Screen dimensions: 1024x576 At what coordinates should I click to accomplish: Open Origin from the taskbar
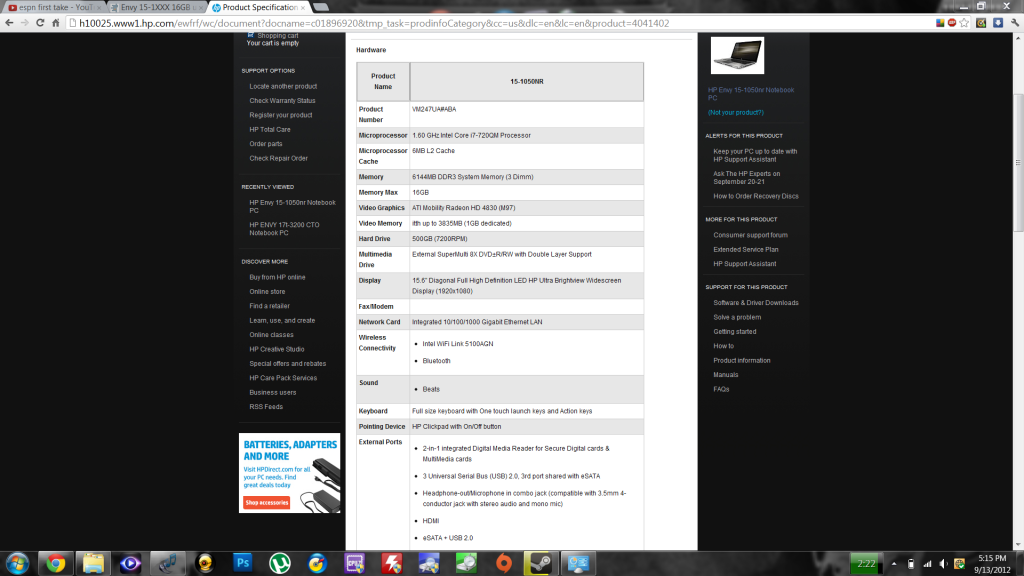click(x=504, y=563)
